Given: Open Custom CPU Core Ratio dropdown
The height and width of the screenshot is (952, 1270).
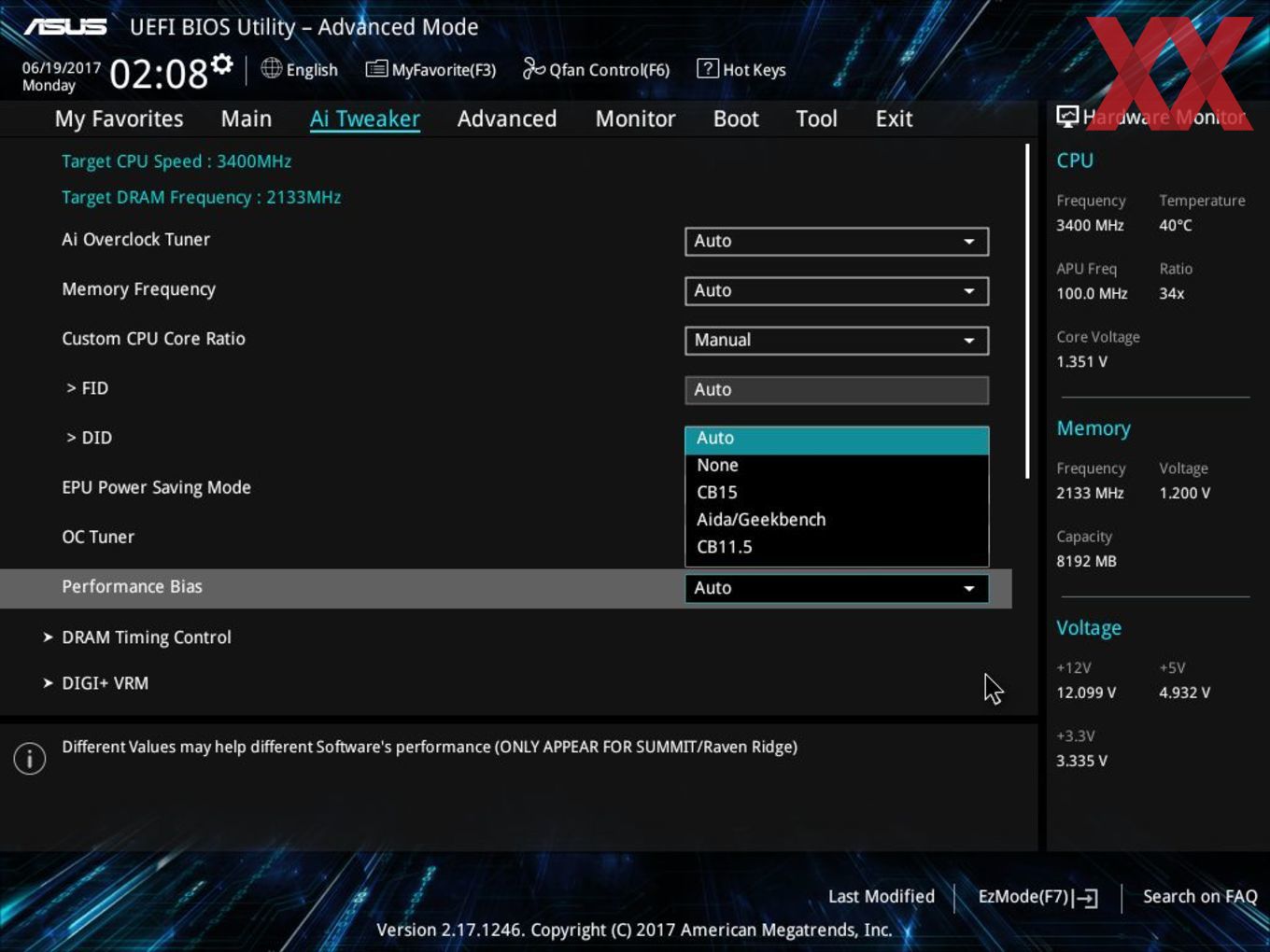Looking at the screenshot, I should click(837, 340).
